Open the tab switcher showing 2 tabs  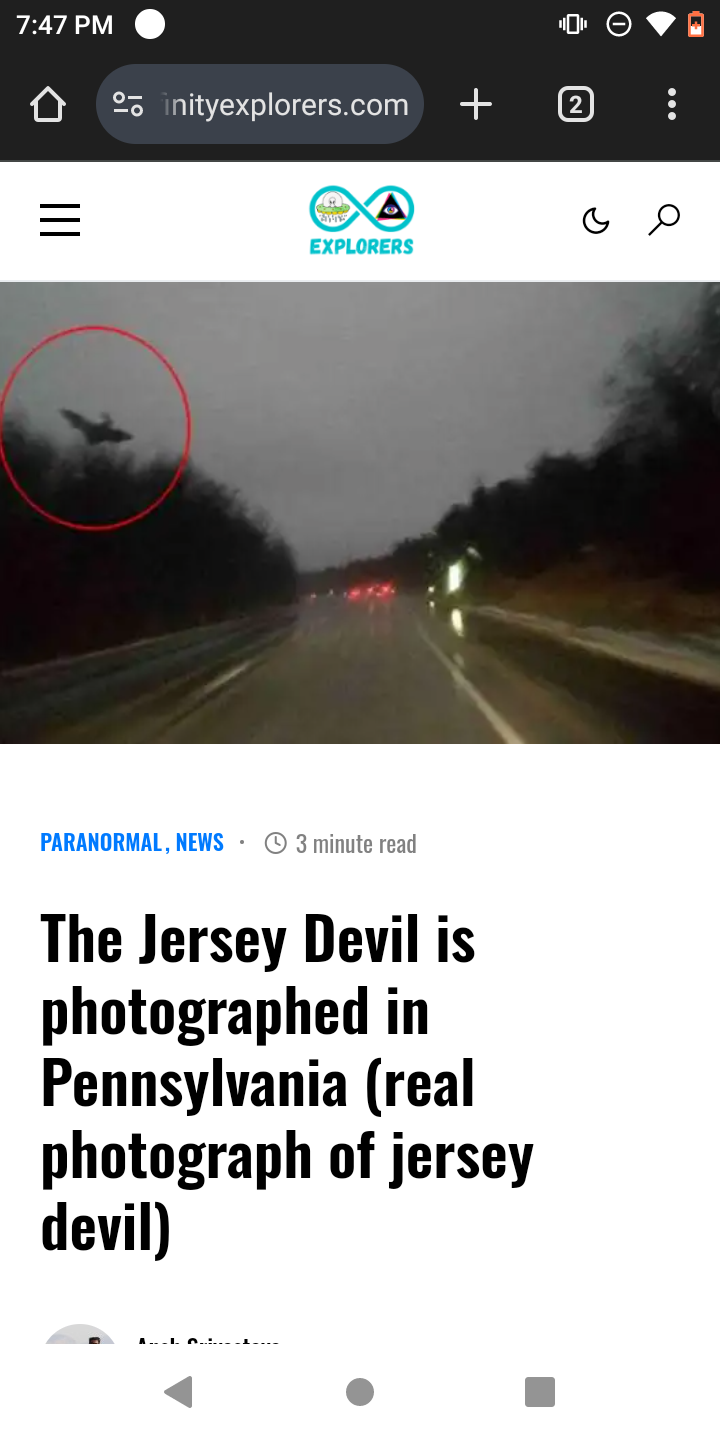point(575,104)
